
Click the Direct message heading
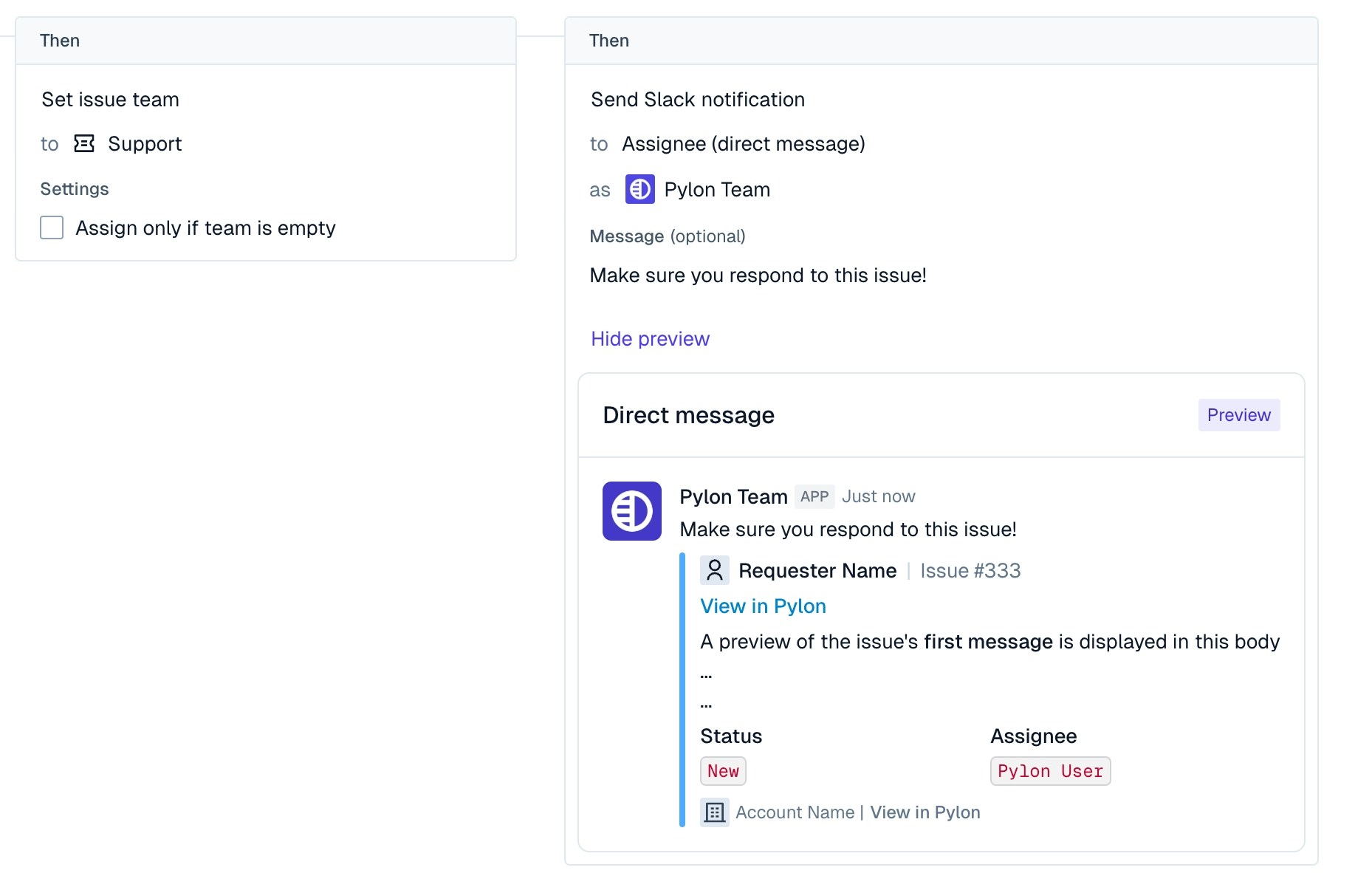tap(688, 415)
